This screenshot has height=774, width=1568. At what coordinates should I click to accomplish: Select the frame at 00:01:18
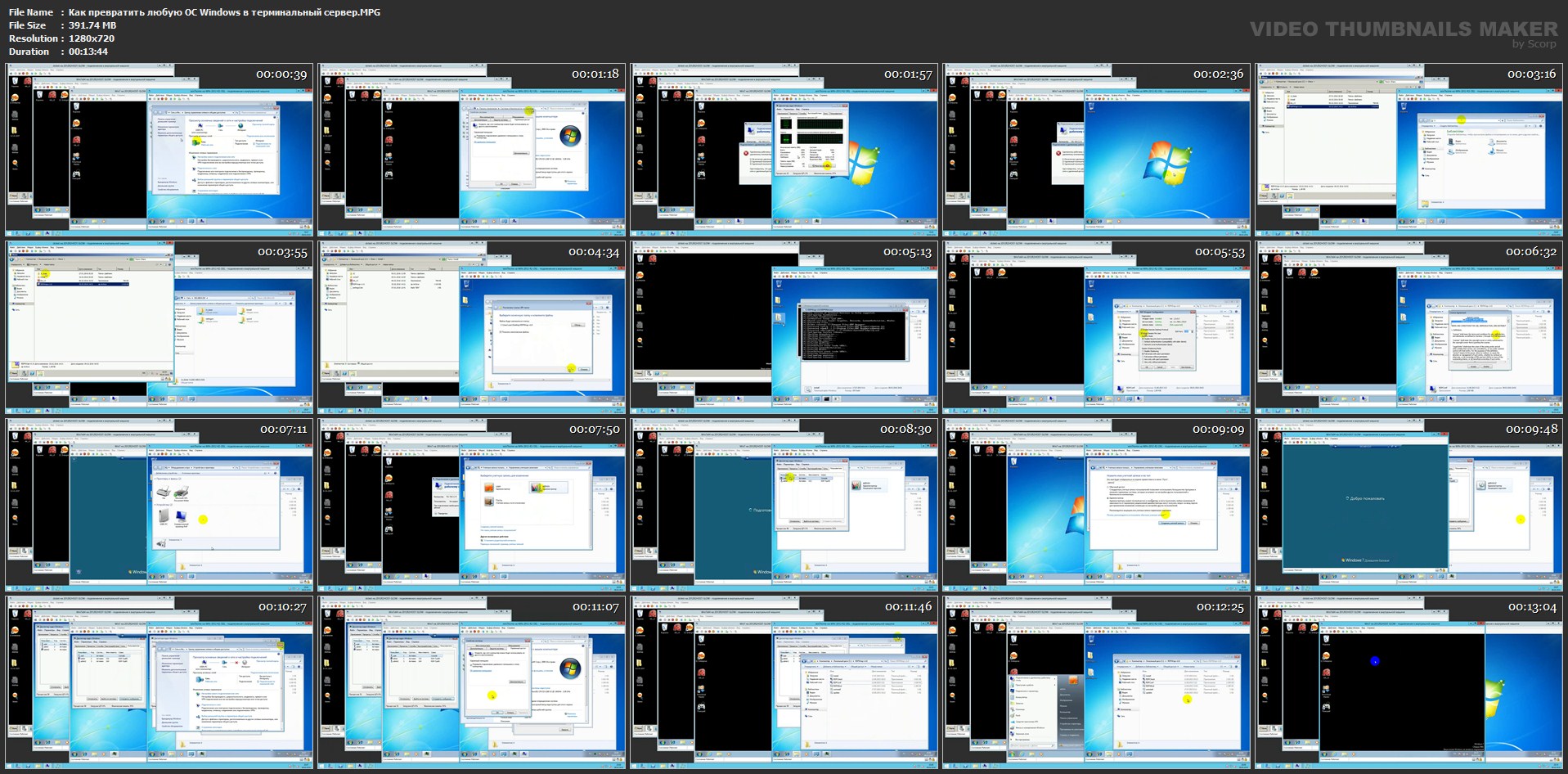click(x=472, y=150)
